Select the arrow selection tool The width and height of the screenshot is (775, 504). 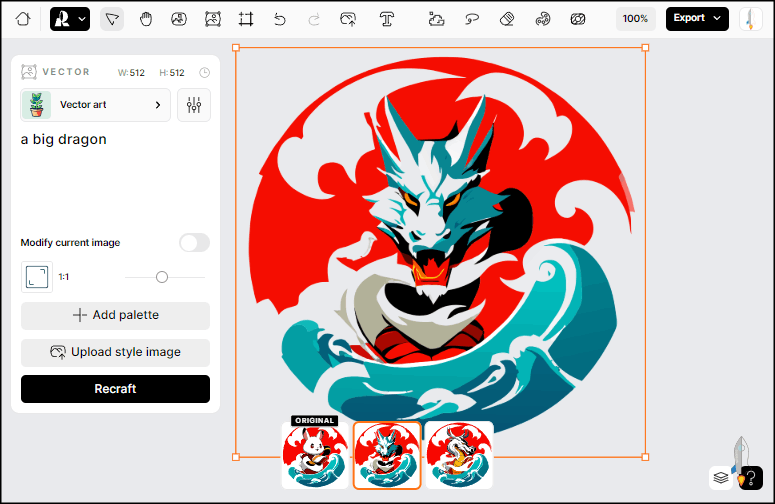(112, 18)
